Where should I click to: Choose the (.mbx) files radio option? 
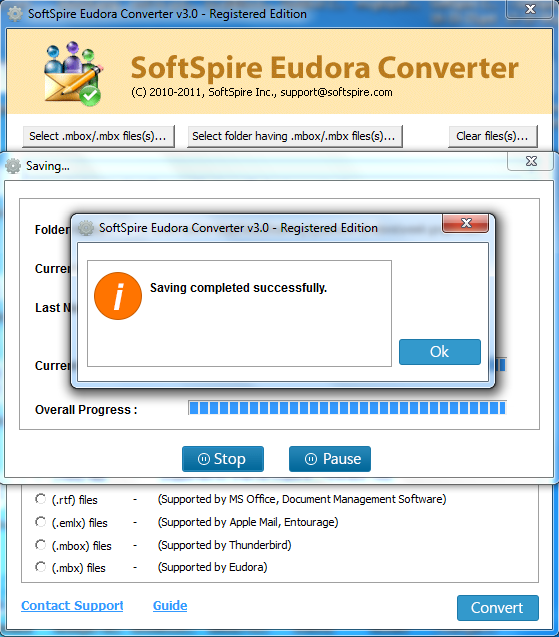pos(40,567)
